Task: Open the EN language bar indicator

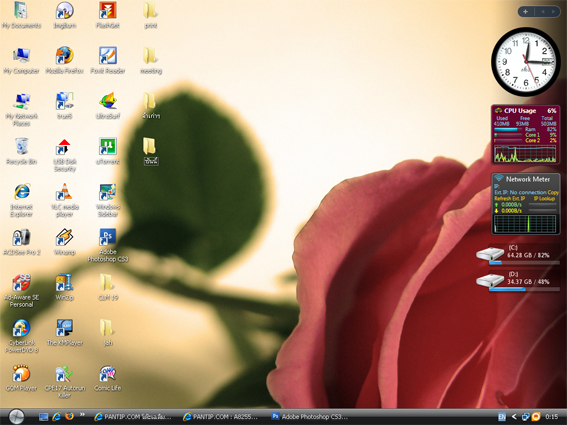Action: pyautogui.click(x=502, y=417)
